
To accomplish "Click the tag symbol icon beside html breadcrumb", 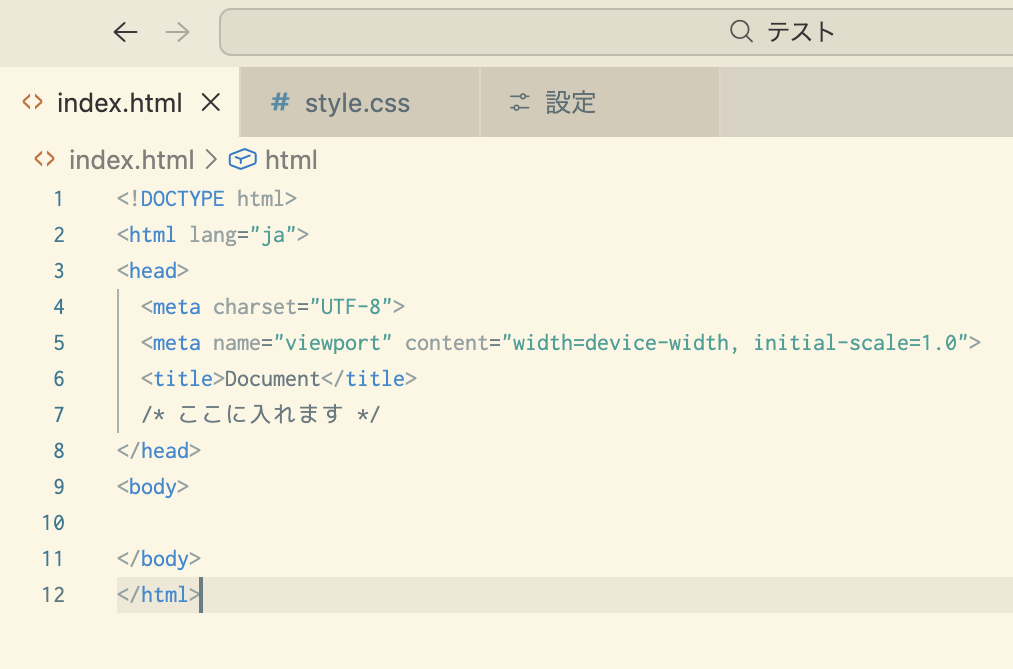I will tap(242, 159).
